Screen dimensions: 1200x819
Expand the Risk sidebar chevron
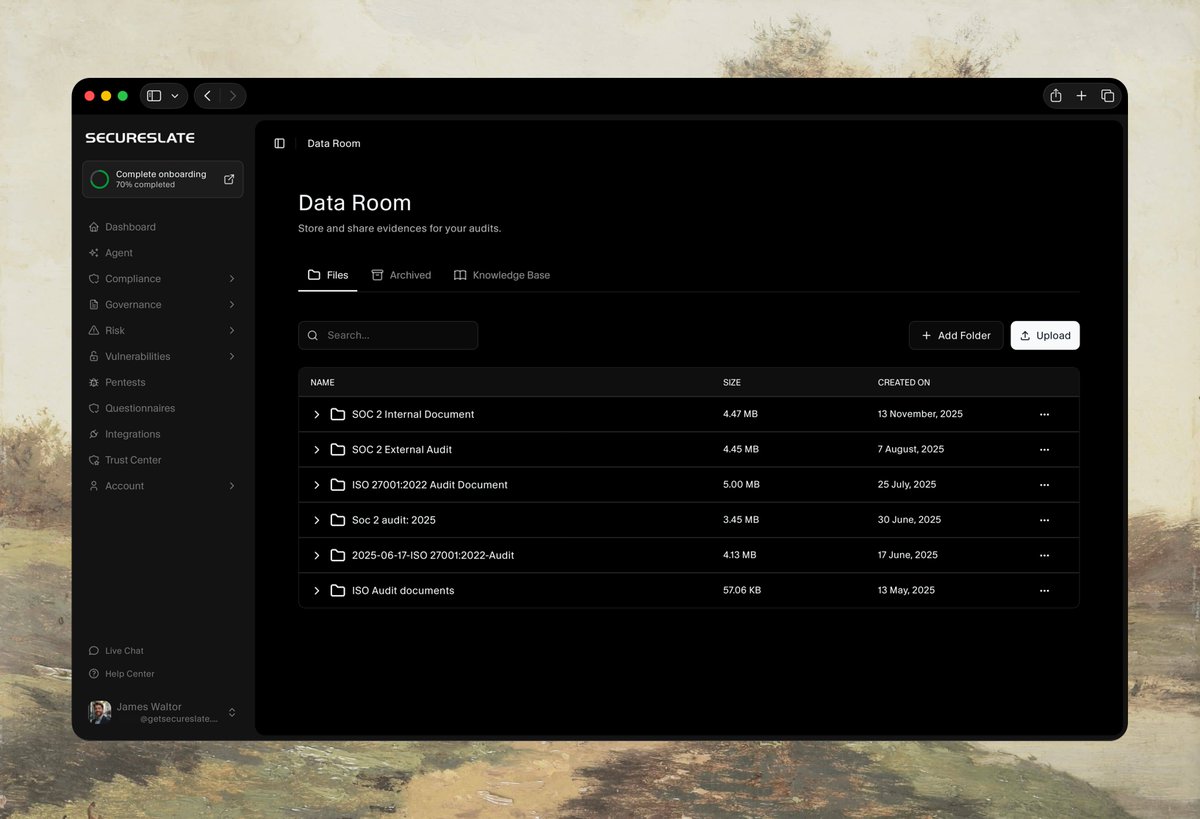(232, 331)
